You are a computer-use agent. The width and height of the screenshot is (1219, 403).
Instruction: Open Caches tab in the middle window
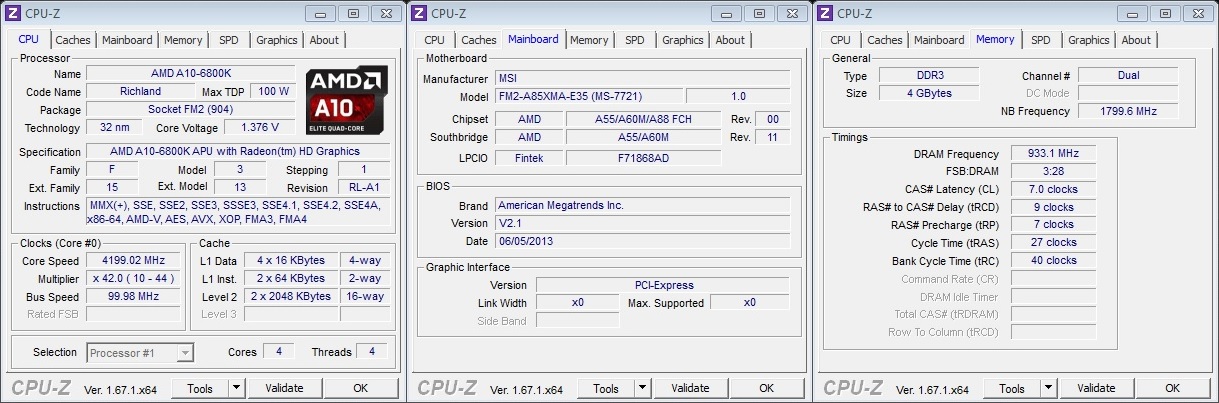tap(479, 40)
